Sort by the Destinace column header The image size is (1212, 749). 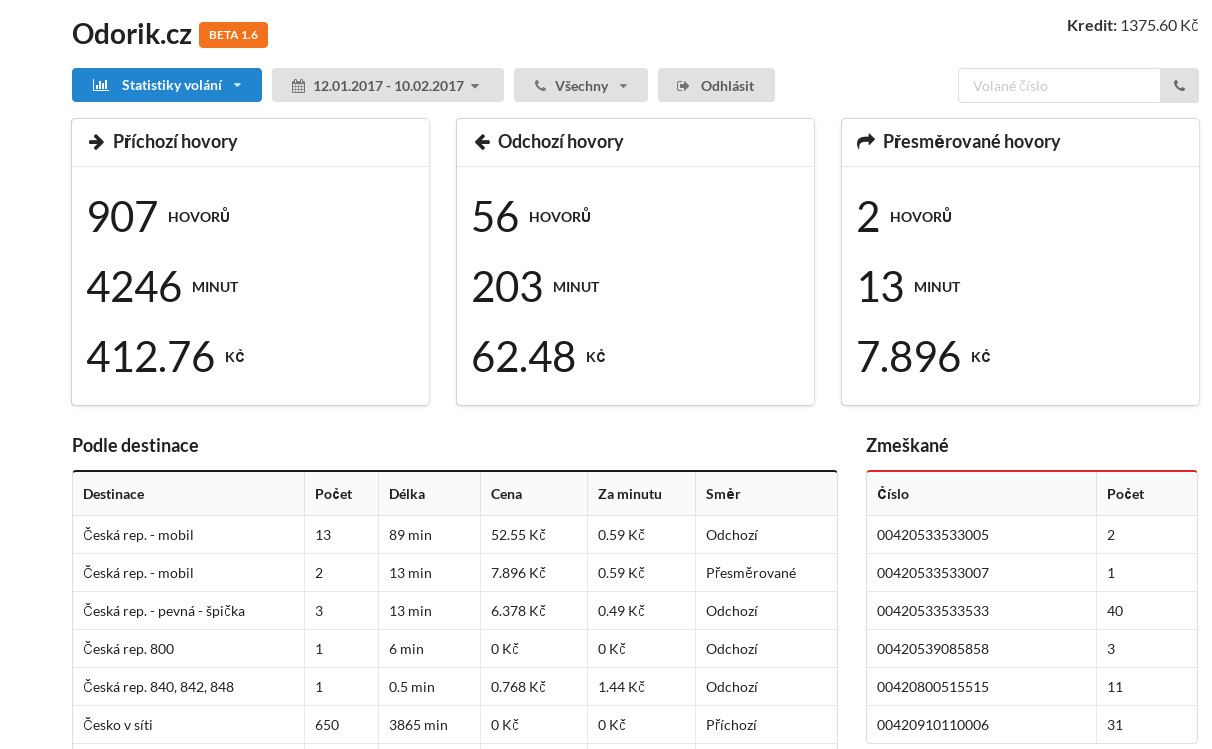188,494
